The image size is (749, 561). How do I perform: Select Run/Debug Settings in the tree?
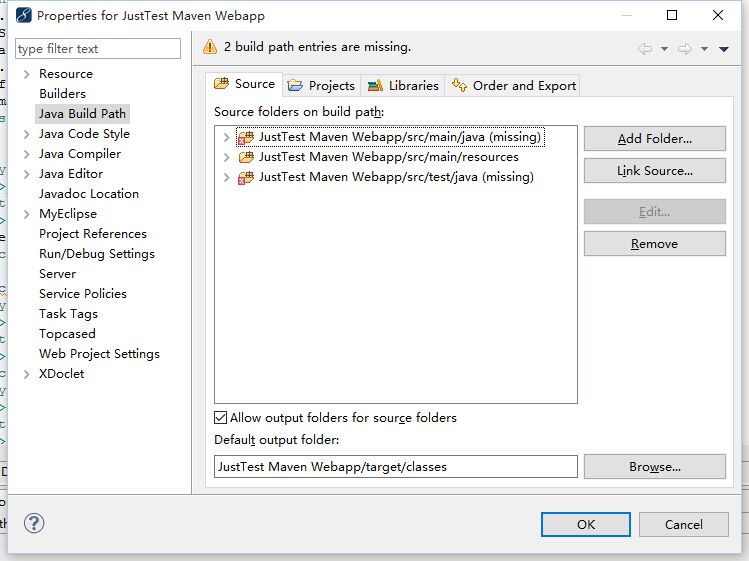tap(97, 254)
